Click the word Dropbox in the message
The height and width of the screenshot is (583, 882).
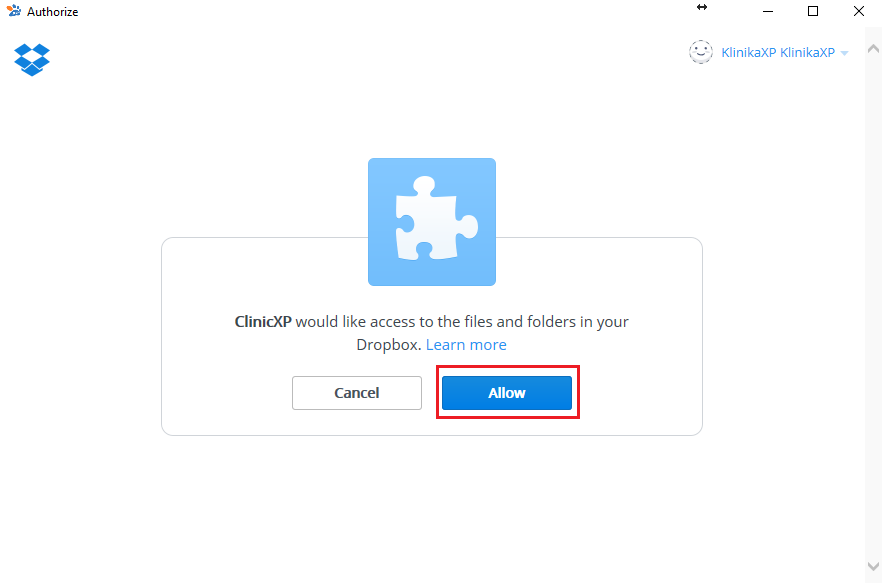tap(388, 344)
